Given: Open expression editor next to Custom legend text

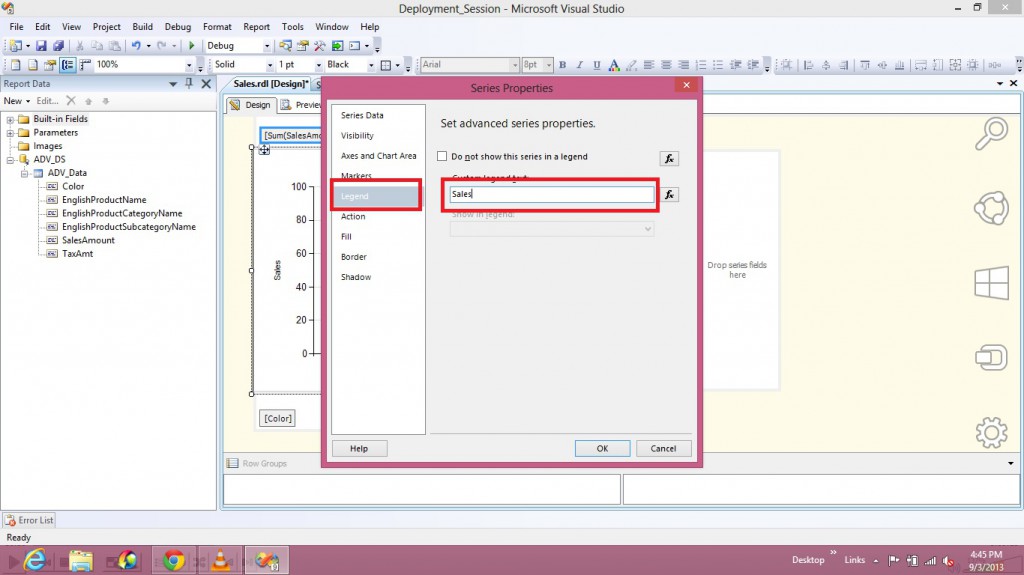Looking at the screenshot, I should [x=670, y=194].
